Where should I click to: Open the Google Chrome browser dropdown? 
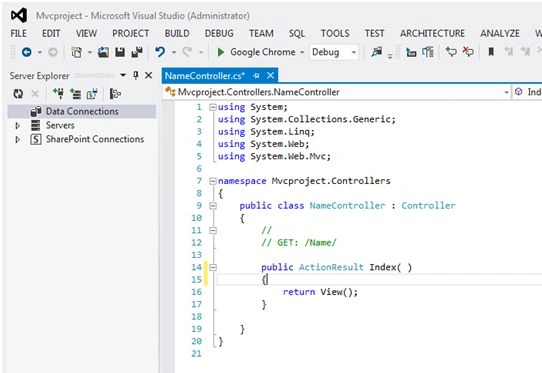pos(302,52)
